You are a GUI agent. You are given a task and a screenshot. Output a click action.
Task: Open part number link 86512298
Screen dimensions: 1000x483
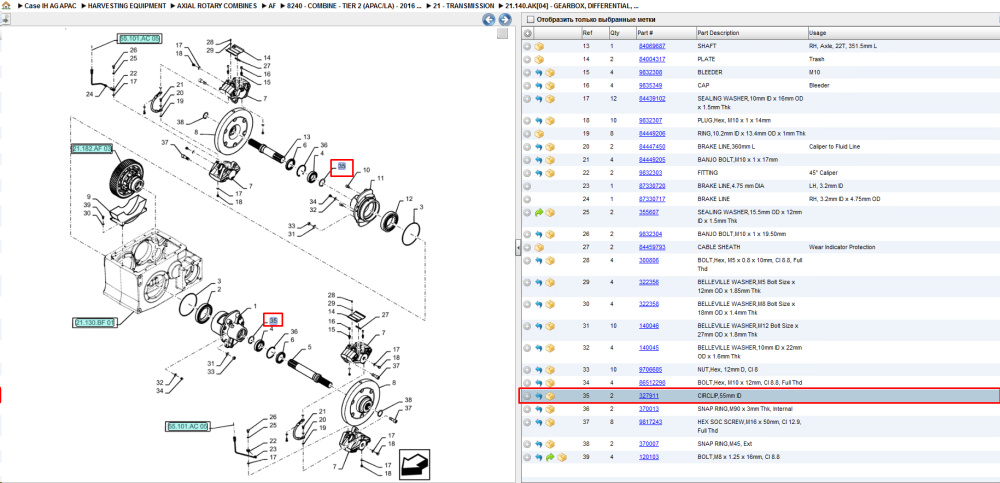click(652, 383)
